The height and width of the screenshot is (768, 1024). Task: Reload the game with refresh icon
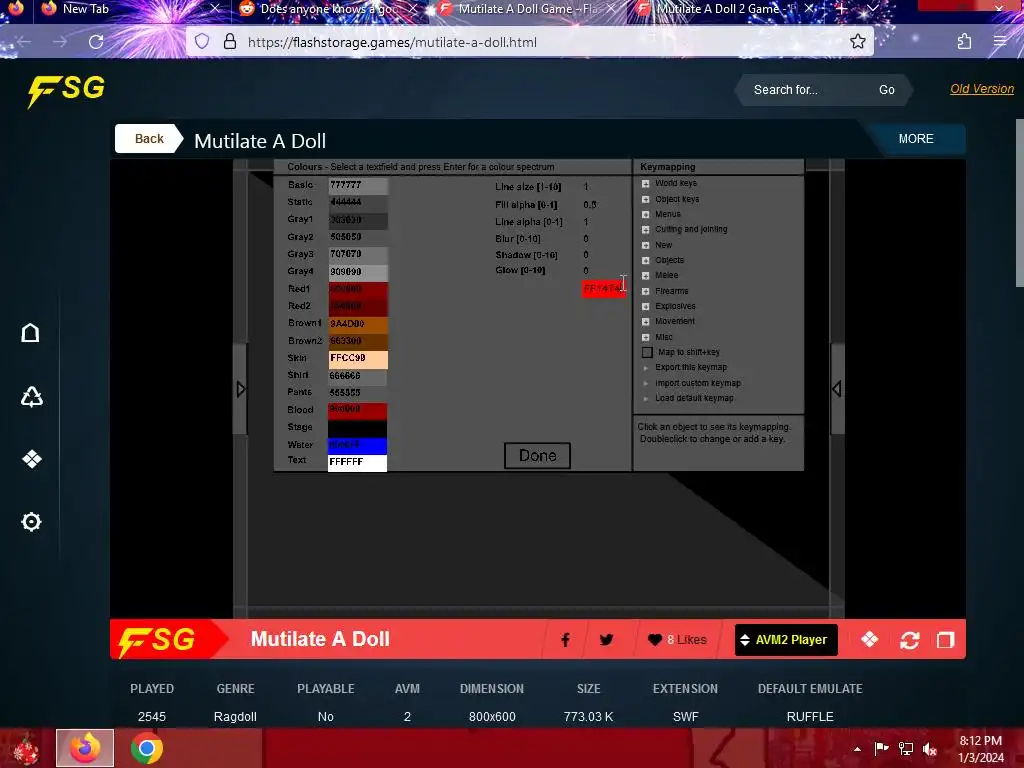[909, 640]
